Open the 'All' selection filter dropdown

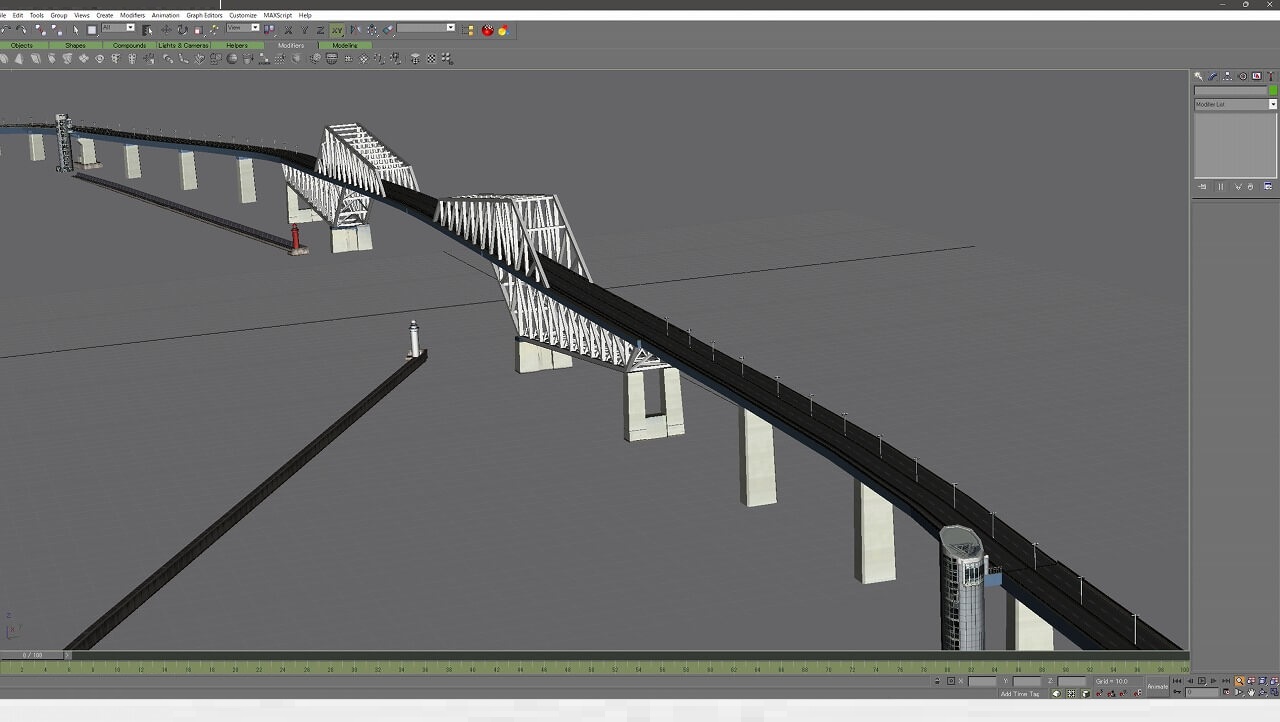click(x=118, y=28)
